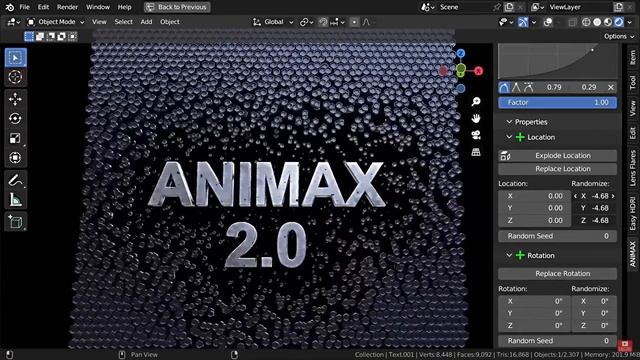This screenshot has height=360, width=640.
Task: Select the Annotate tool
Action: 16,180
